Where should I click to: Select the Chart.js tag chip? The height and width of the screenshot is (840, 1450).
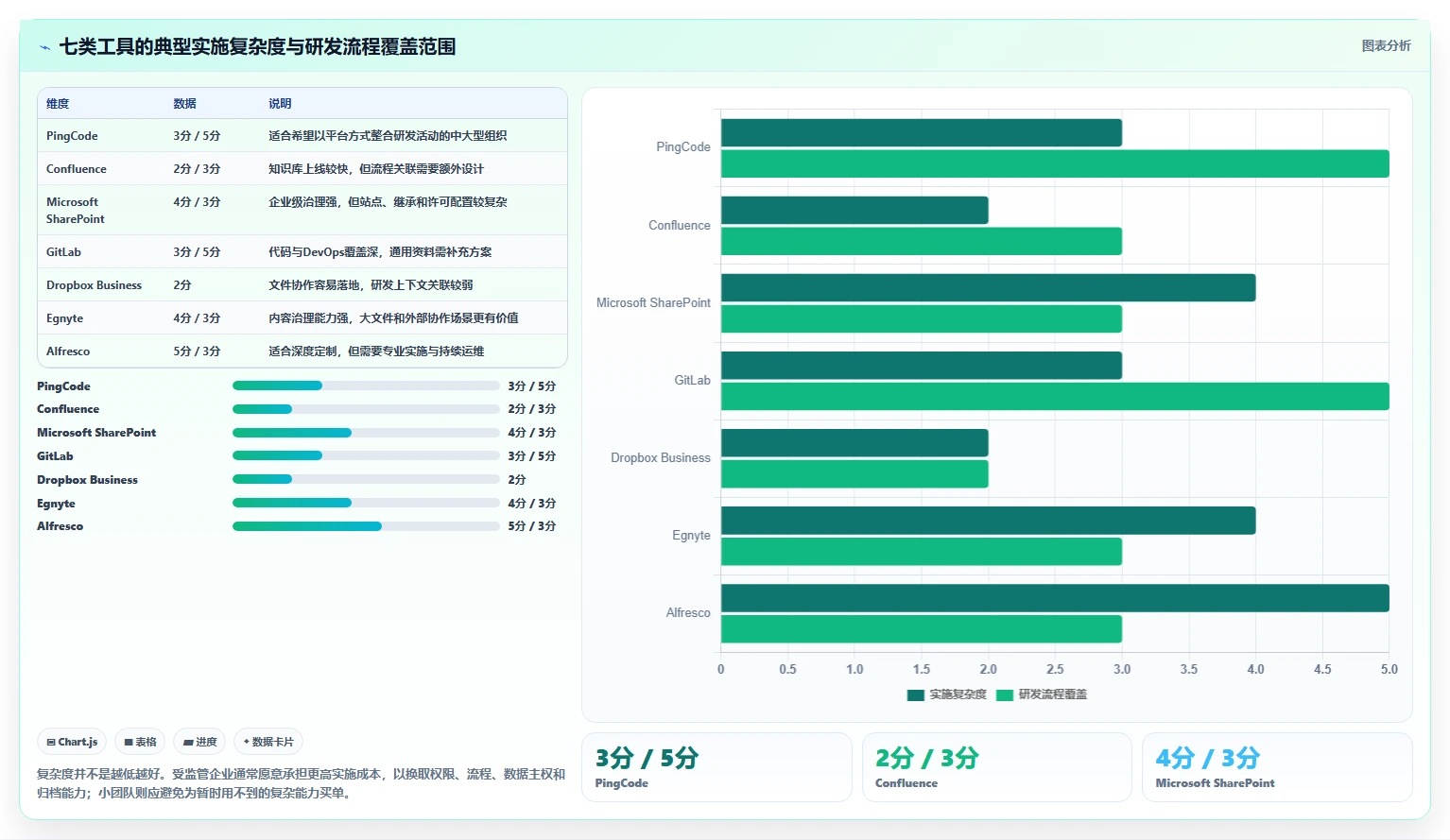[72, 742]
